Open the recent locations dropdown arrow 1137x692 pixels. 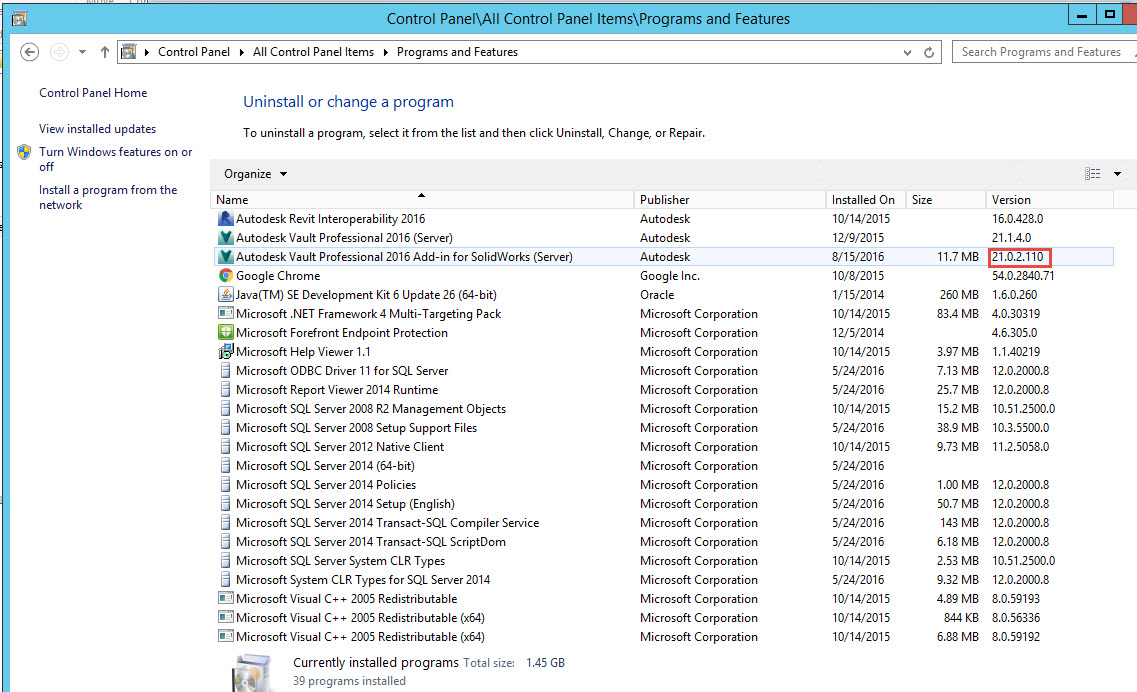(82, 52)
